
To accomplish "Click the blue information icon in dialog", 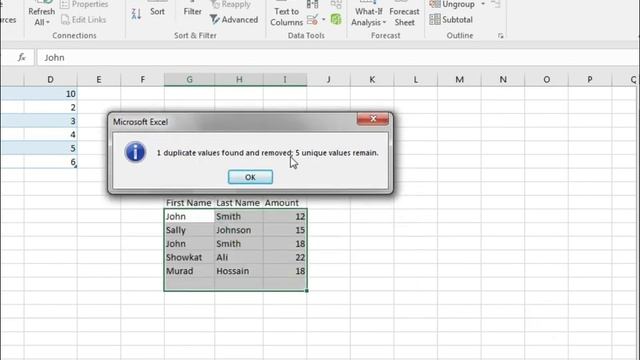I will [x=135, y=152].
